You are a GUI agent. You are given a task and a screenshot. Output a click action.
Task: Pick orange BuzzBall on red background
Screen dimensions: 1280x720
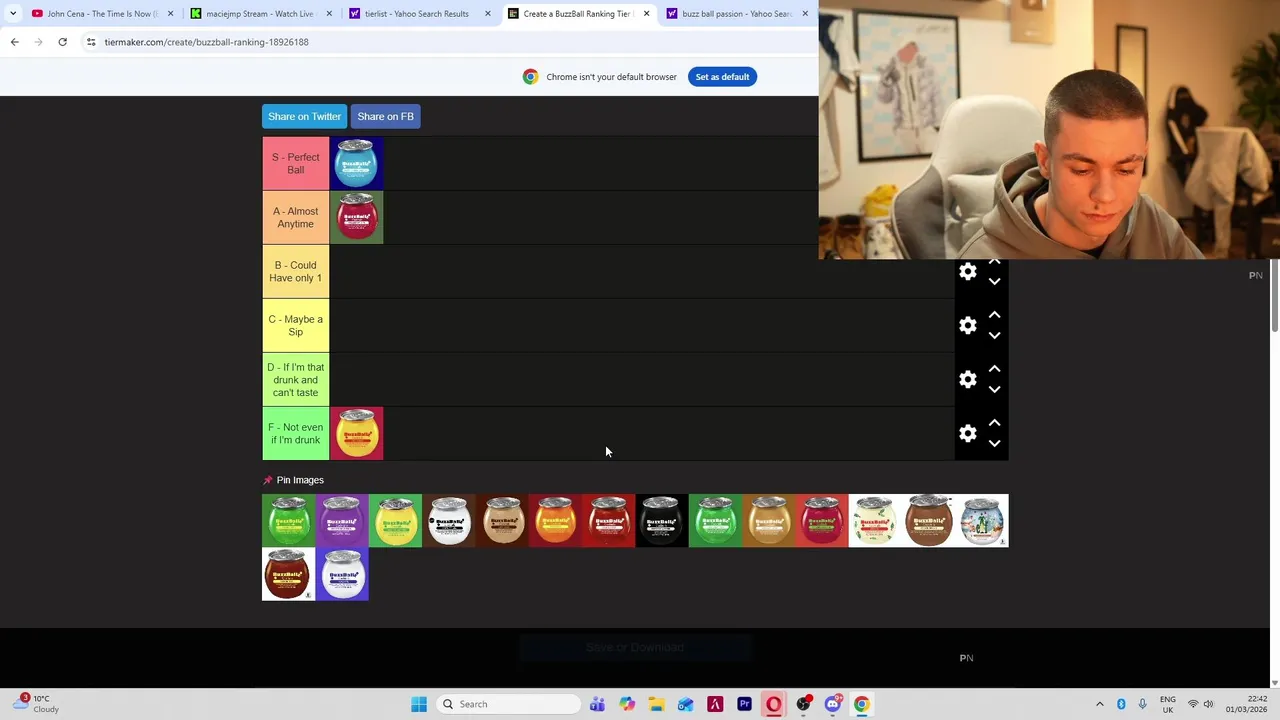pyautogui.click(x=556, y=520)
